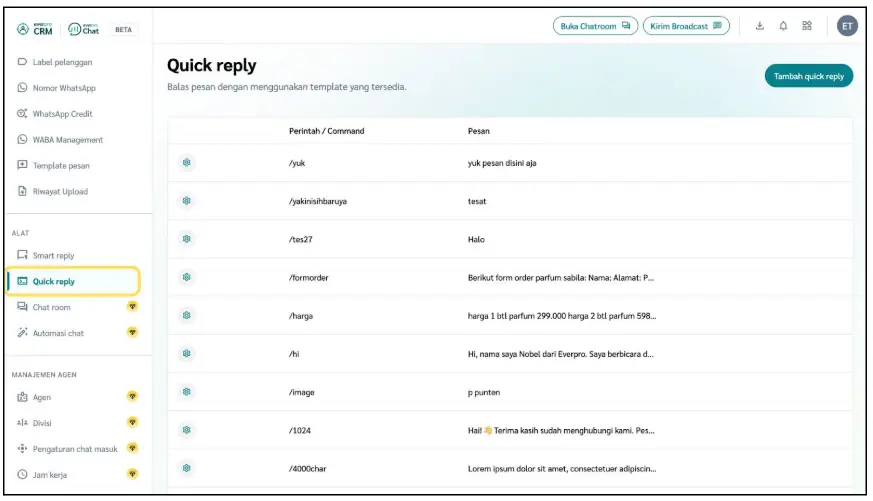Screen dimensions: 873x501
Task: Click gear icon beside /4000char row
Action: [x=186, y=468]
